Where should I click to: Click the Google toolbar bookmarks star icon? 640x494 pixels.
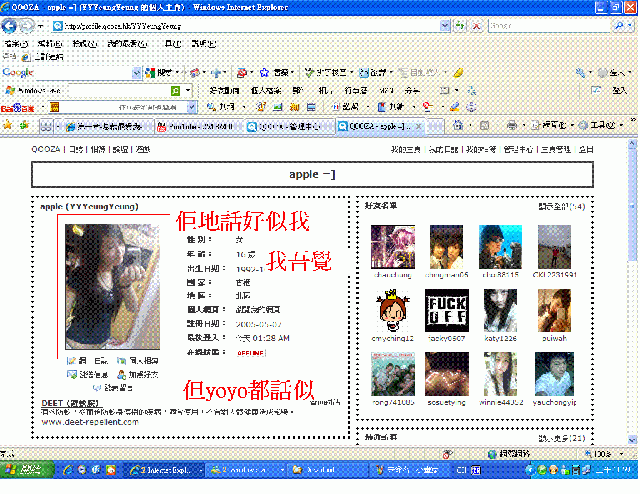264,73
